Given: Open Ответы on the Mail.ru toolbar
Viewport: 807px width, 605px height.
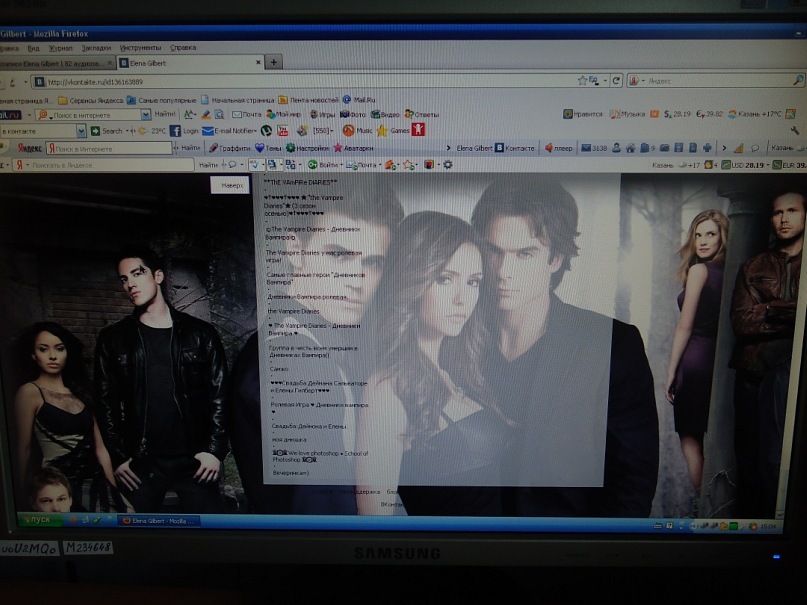Looking at the screenshot, I should [x=422, y=114].
